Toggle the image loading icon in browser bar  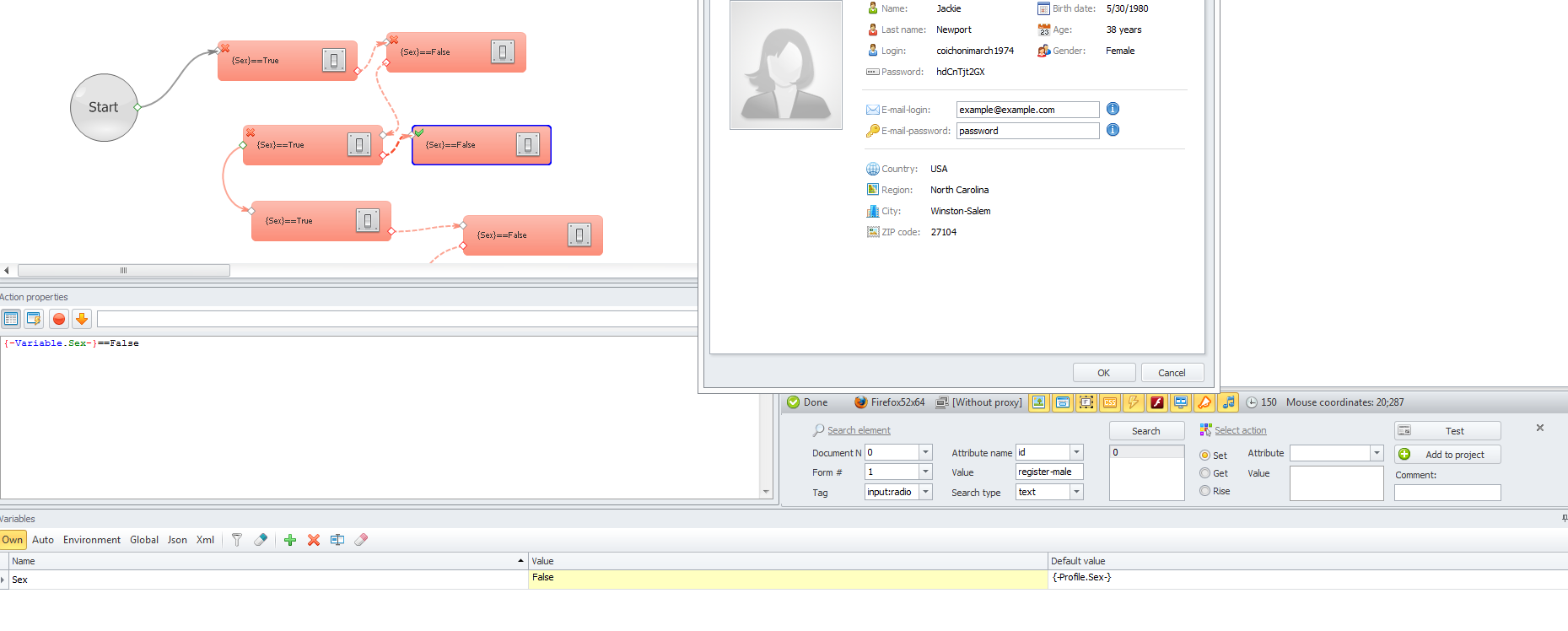(x=1039, y=402)
